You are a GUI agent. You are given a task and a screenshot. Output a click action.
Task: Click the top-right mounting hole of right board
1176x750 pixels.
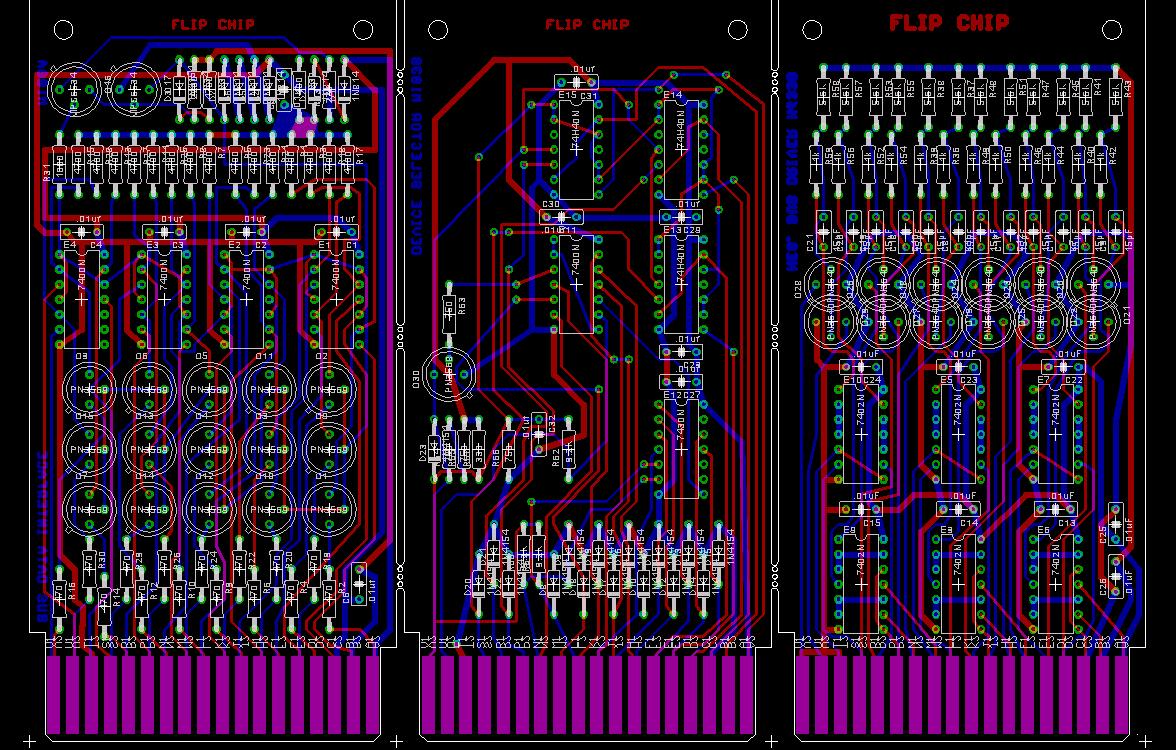point(1112,30)
